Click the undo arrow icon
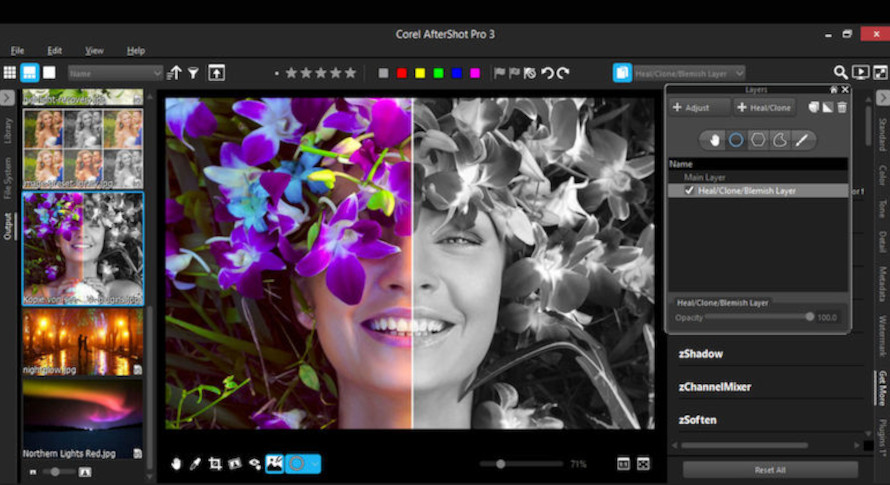Viewport: 890px width, 485px height. pos(547,73)
